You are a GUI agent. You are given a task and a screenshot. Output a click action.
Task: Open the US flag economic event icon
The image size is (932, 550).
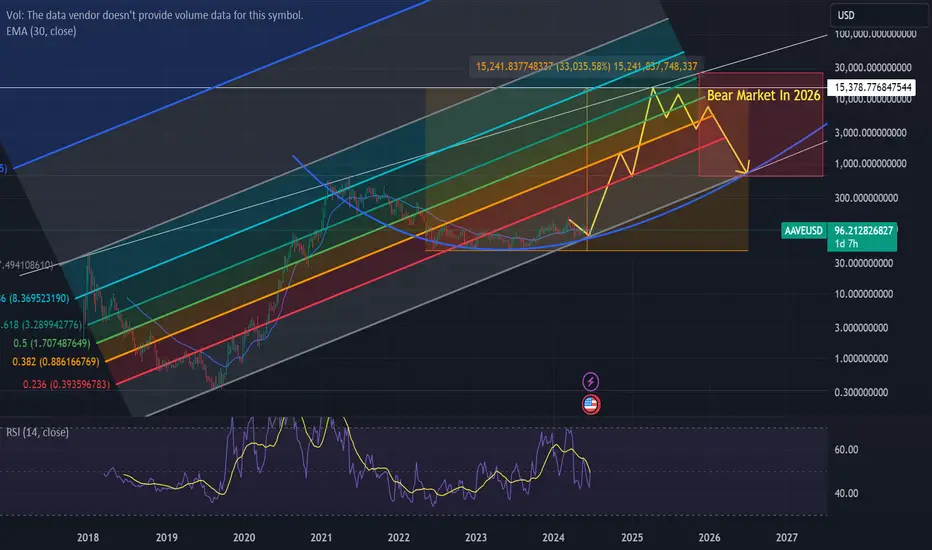coord(590,404)
